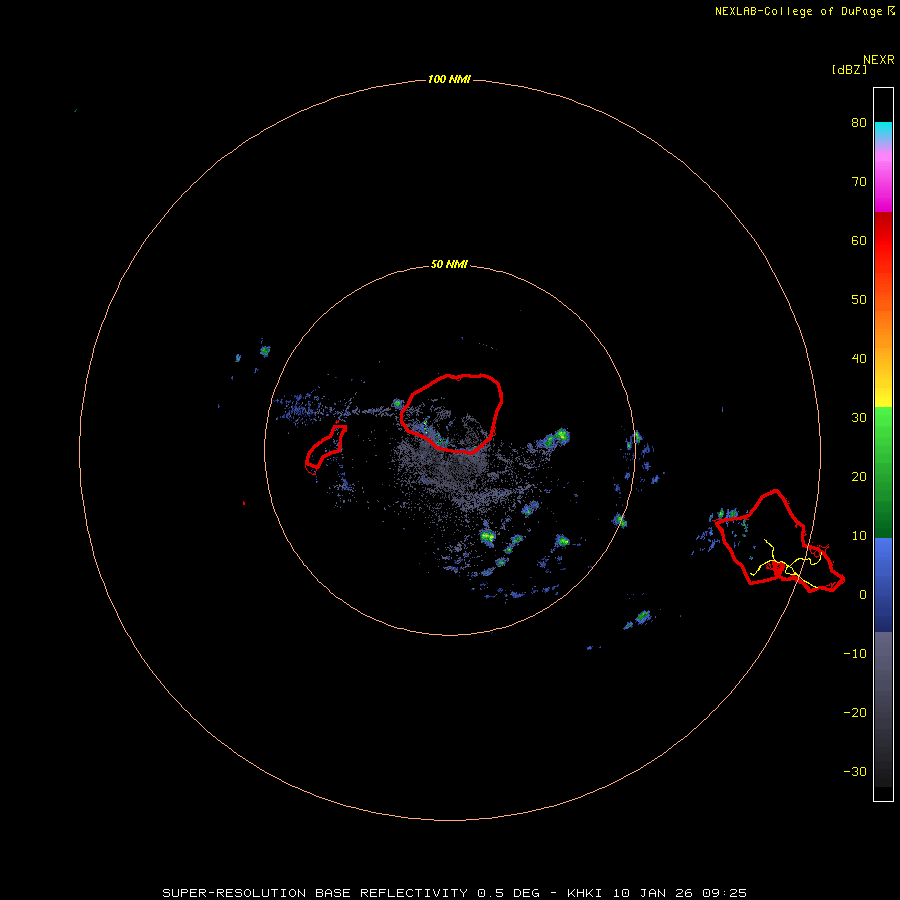
Task: Click the 50 NMI range ring label
Action: coord(449,265)
